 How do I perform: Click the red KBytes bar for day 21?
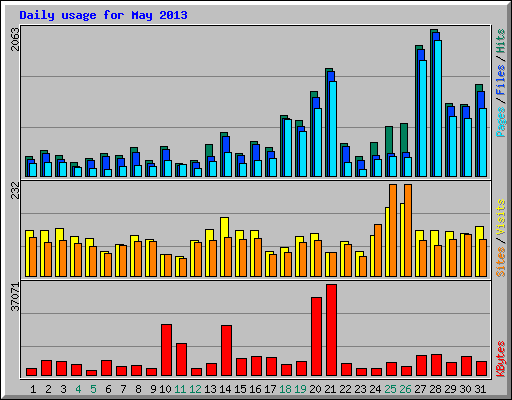pyautogui.click(x=332, y=330)
